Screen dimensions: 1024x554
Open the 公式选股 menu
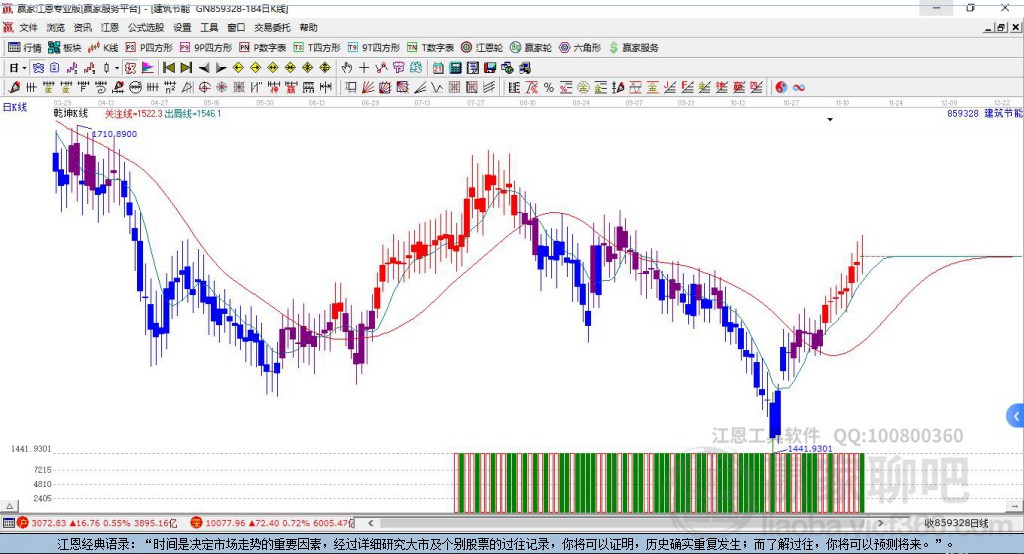(x=146, y=27)
